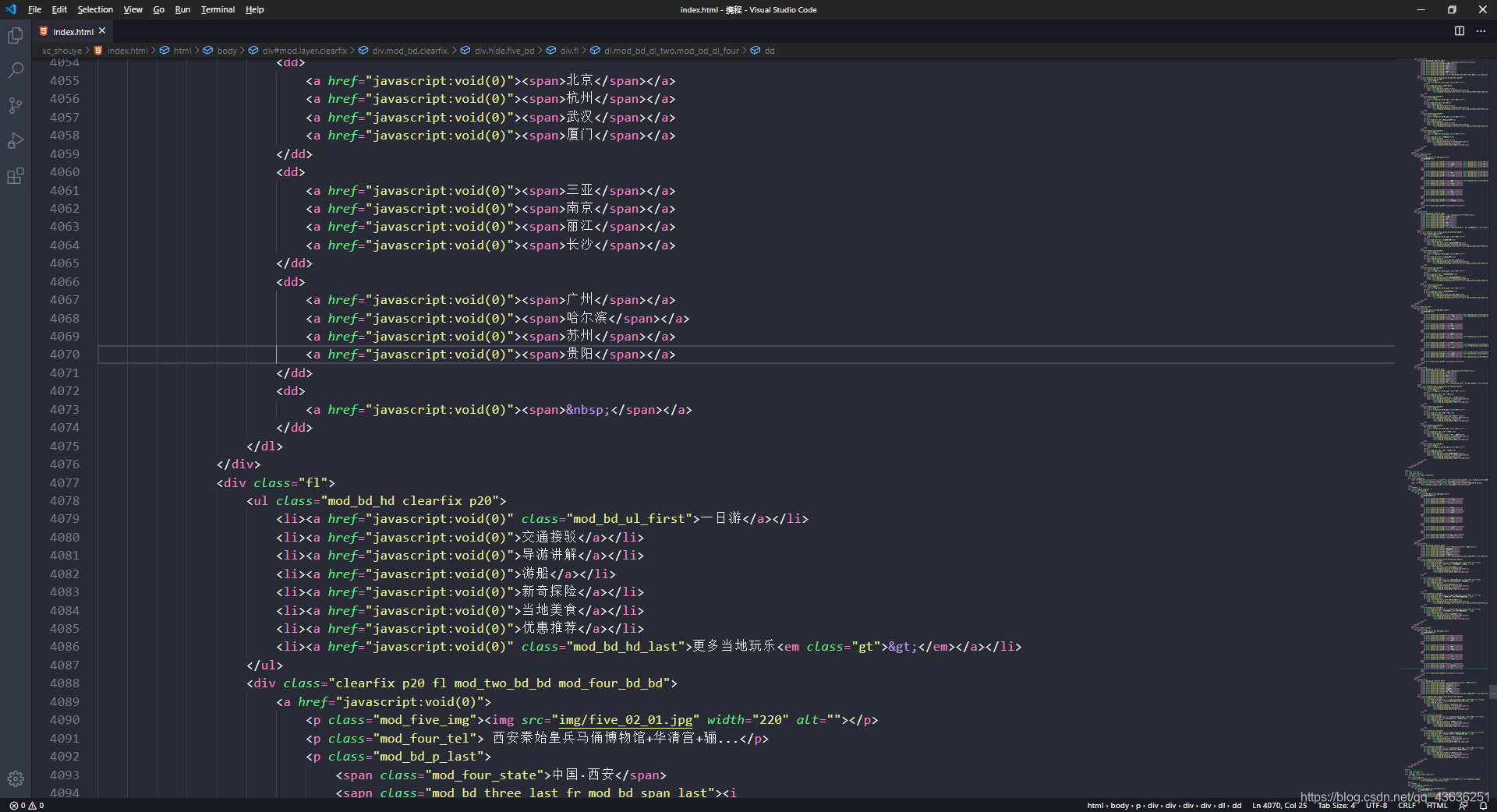Click &nbsp; entity on line 4073
The width and height of the screenshot is (1497, 812).
click(x=588, y=410)
